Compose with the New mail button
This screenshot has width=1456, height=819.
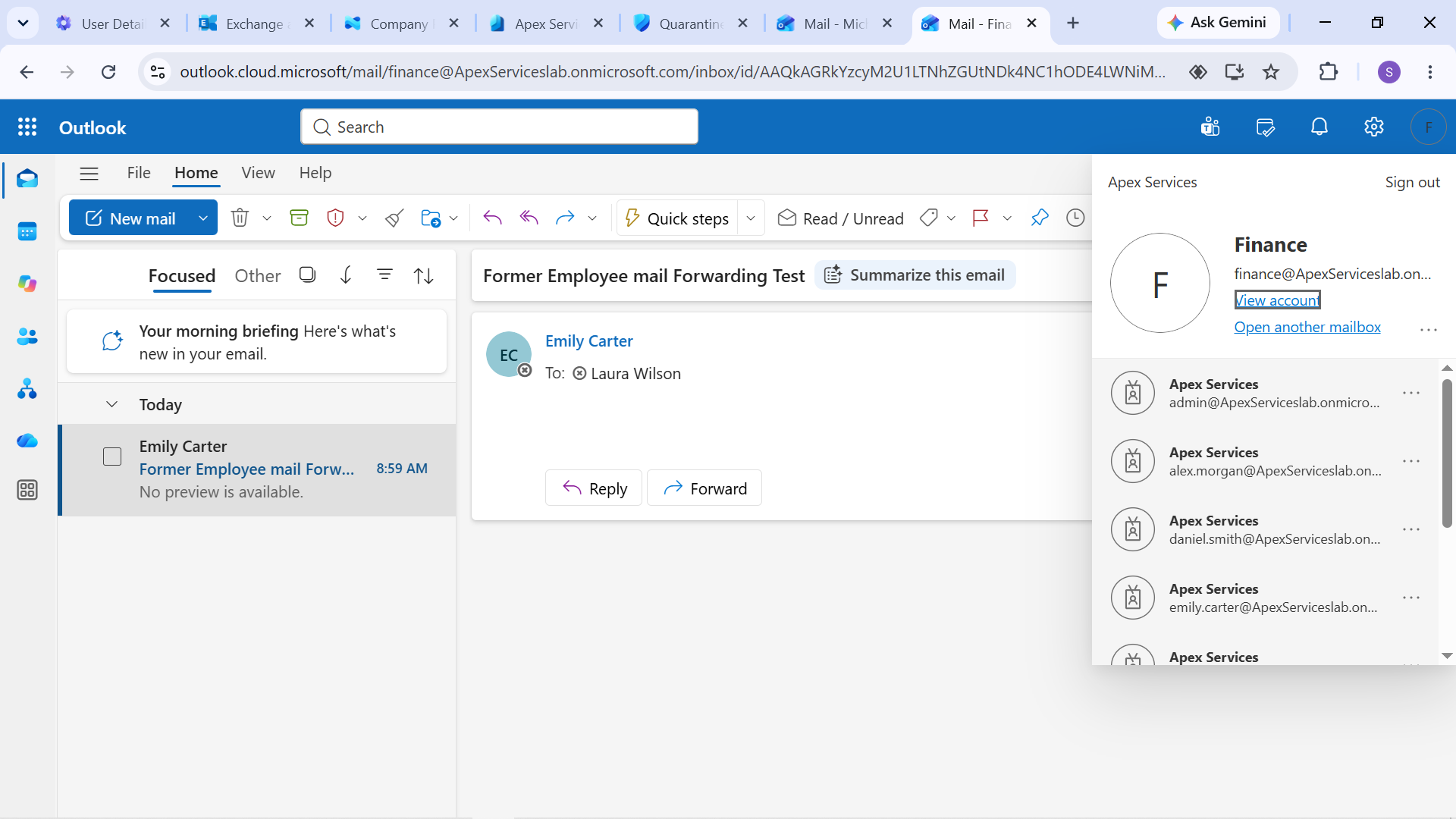click(x=130, y=218)
